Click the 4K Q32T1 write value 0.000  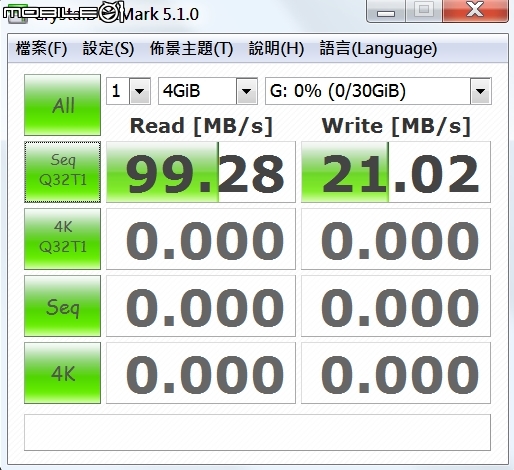pyautogui.click(x=396, y=239)
